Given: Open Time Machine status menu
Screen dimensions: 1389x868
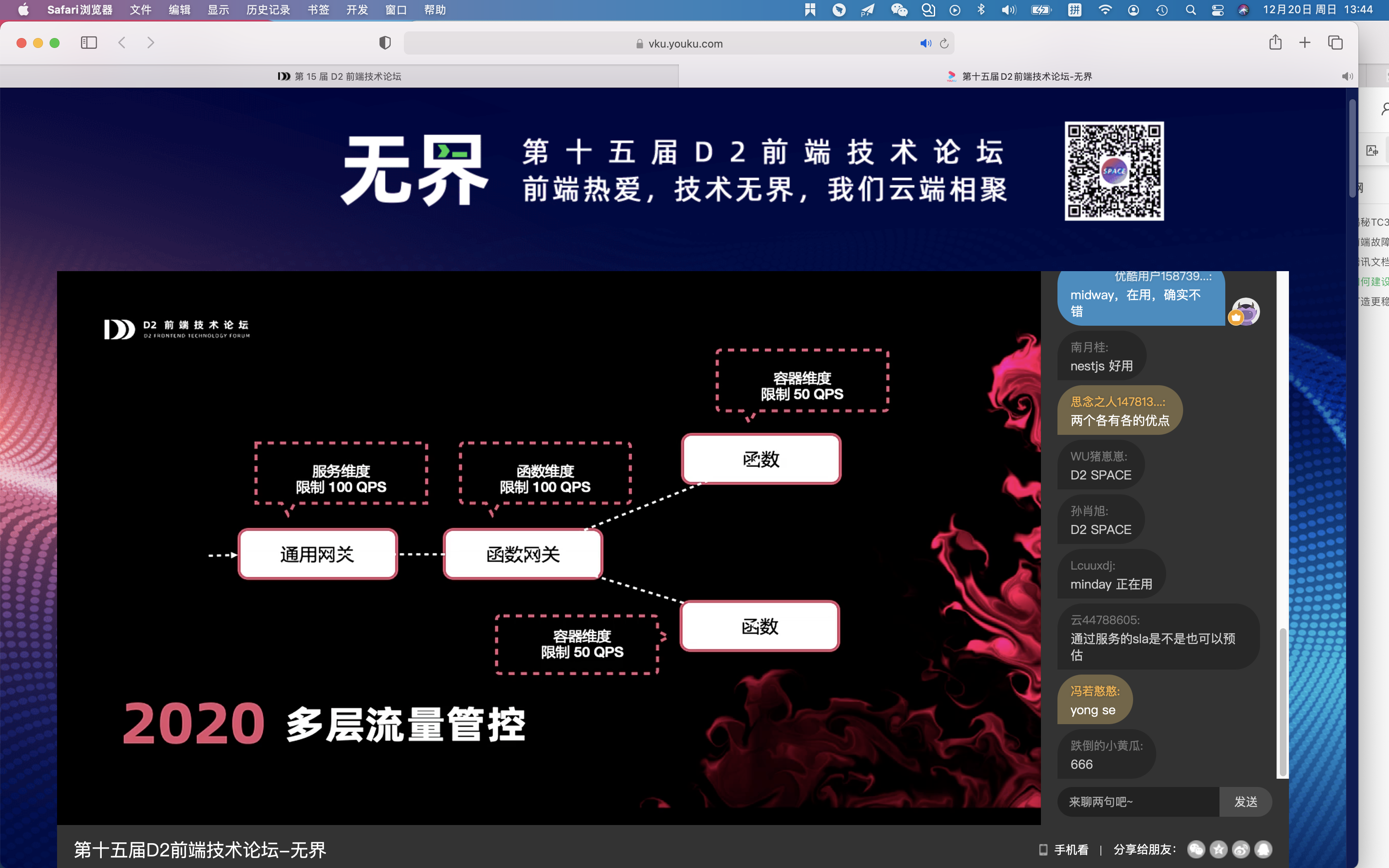Looking at the screenshot, I should [x=1162, y=10].
